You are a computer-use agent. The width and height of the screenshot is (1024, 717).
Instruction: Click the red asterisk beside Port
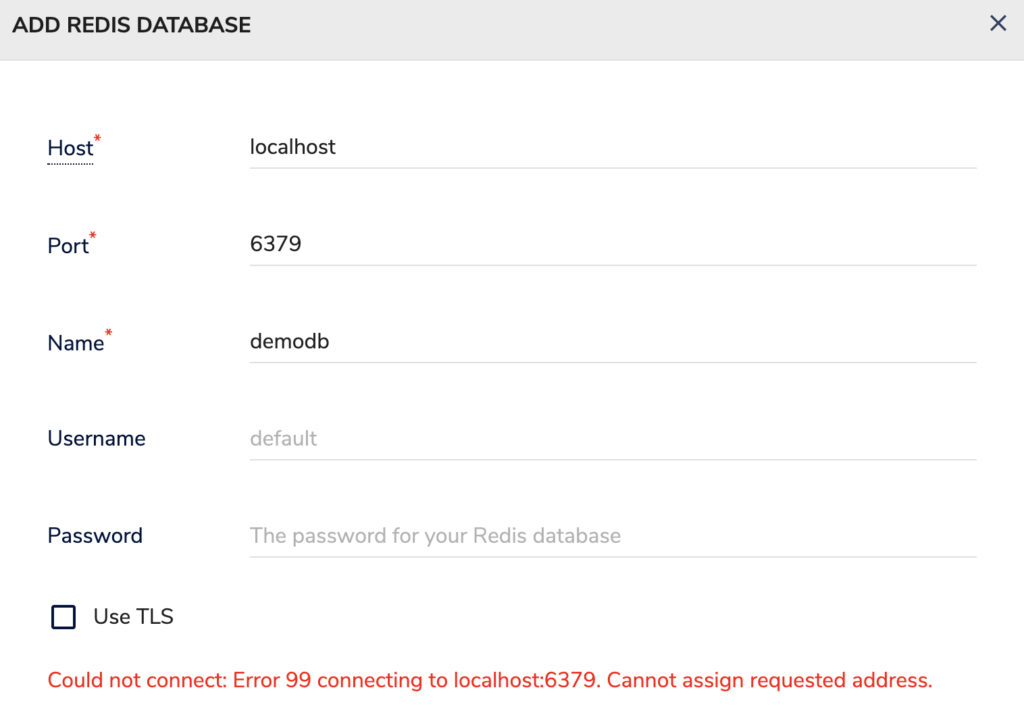click(x=92, y=234)
